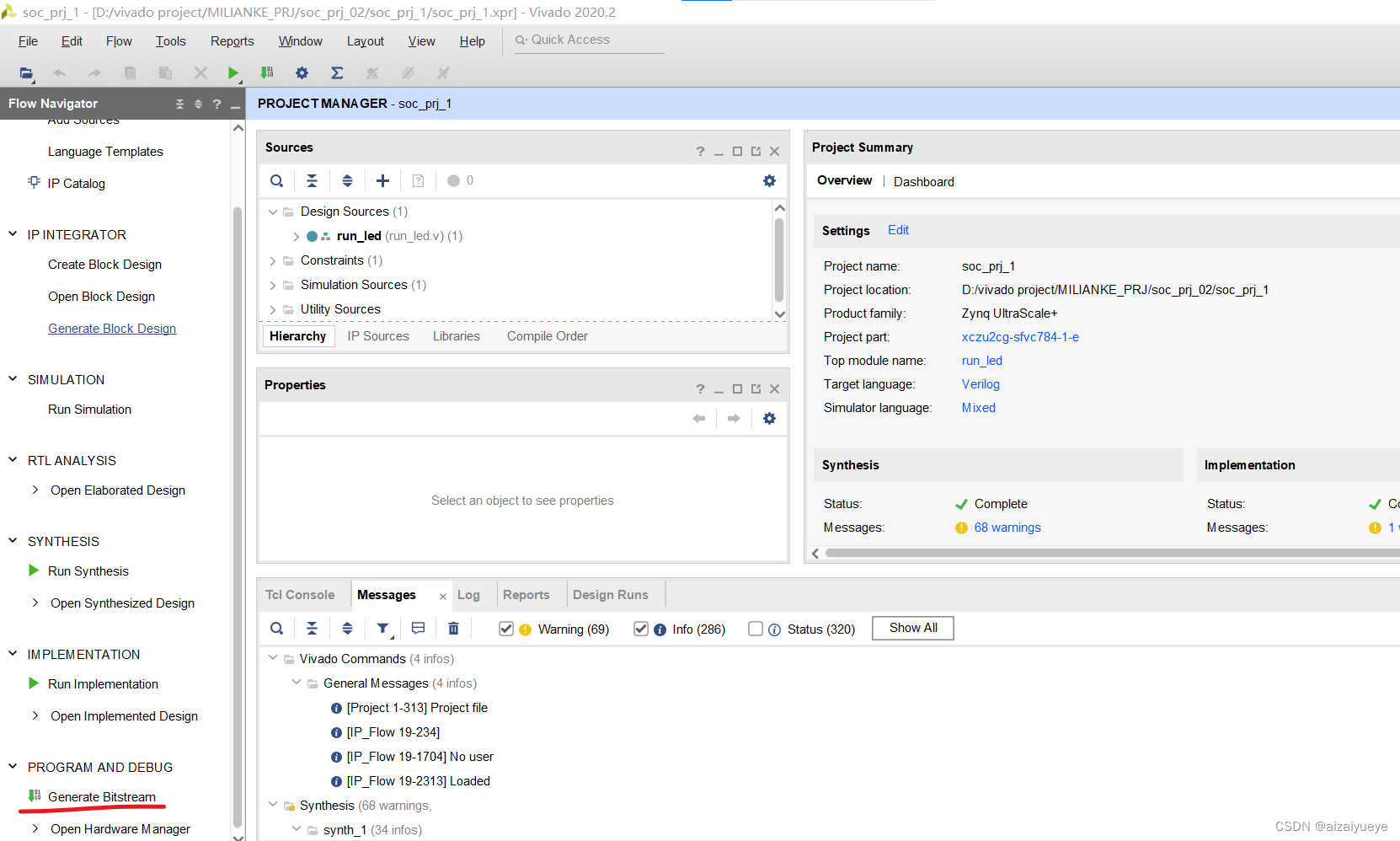Collapse Vivado Commands message group
Screen dimensions: 1400x841
(x=272, y=658)
